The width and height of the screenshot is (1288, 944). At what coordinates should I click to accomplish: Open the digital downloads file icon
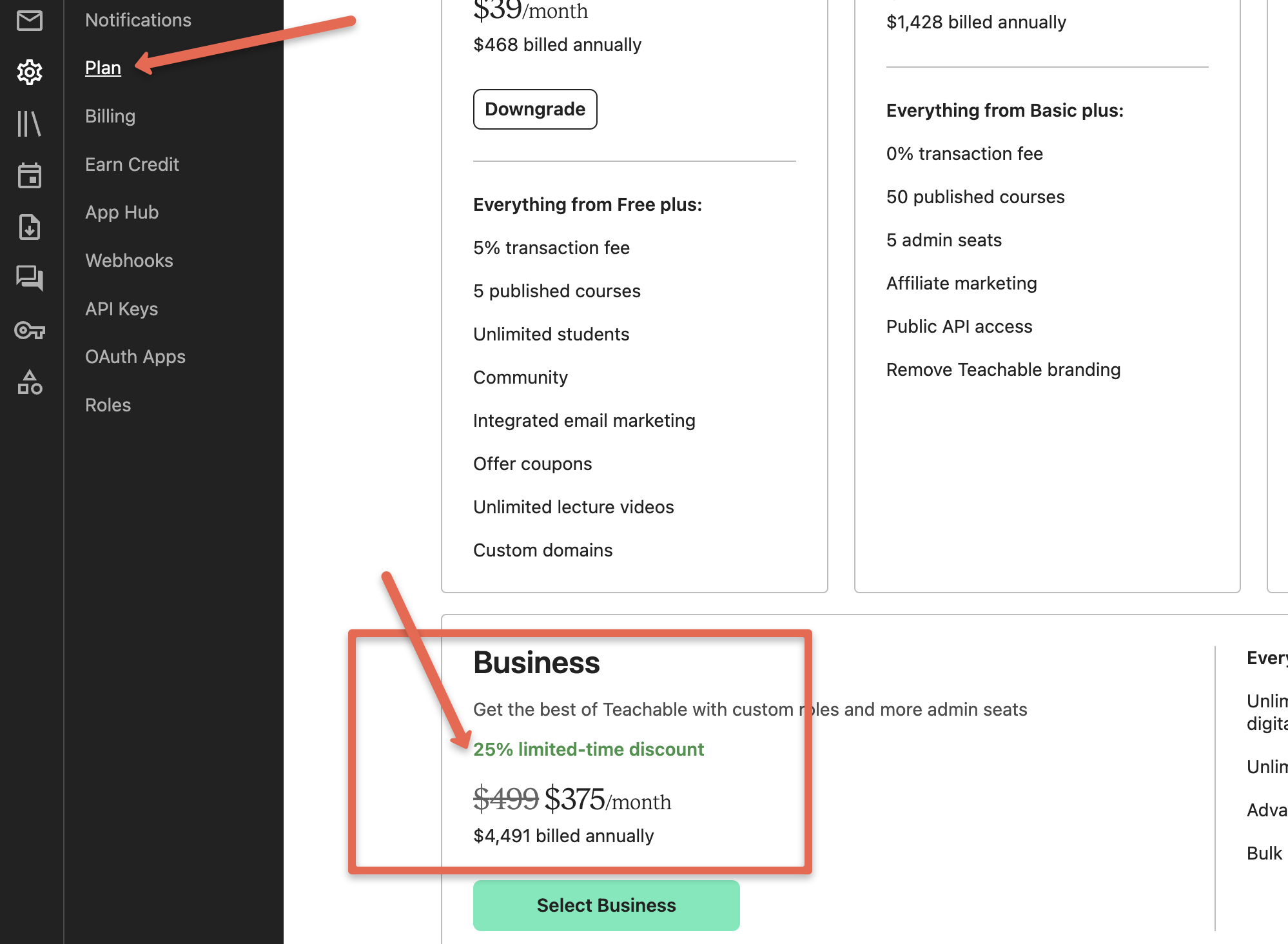coord(30,227)
